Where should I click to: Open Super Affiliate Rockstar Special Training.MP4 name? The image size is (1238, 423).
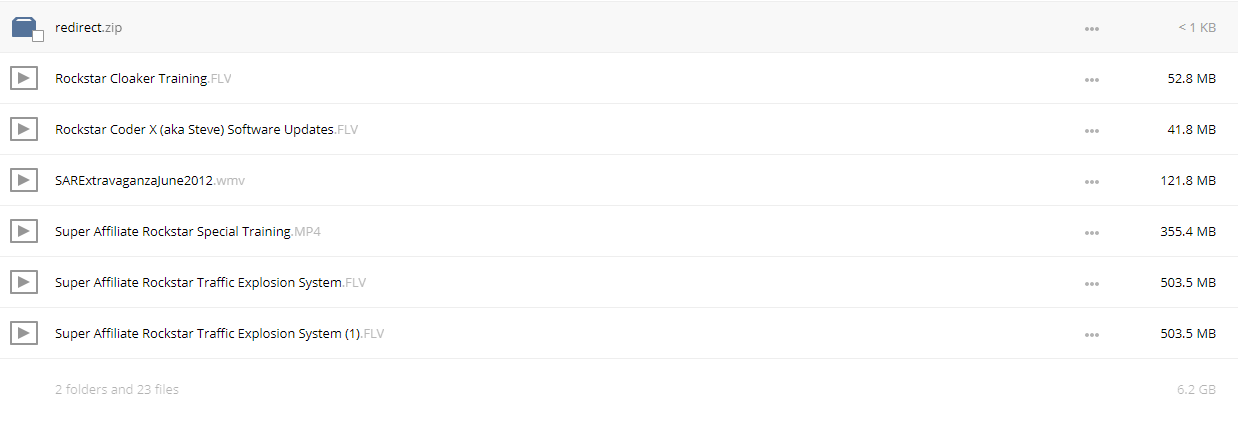188,231
